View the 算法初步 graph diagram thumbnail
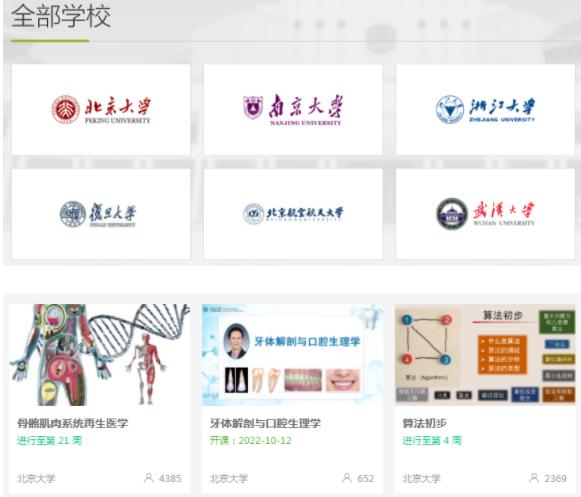Viewport: 581px width, 497px height. tap(485, 355)
